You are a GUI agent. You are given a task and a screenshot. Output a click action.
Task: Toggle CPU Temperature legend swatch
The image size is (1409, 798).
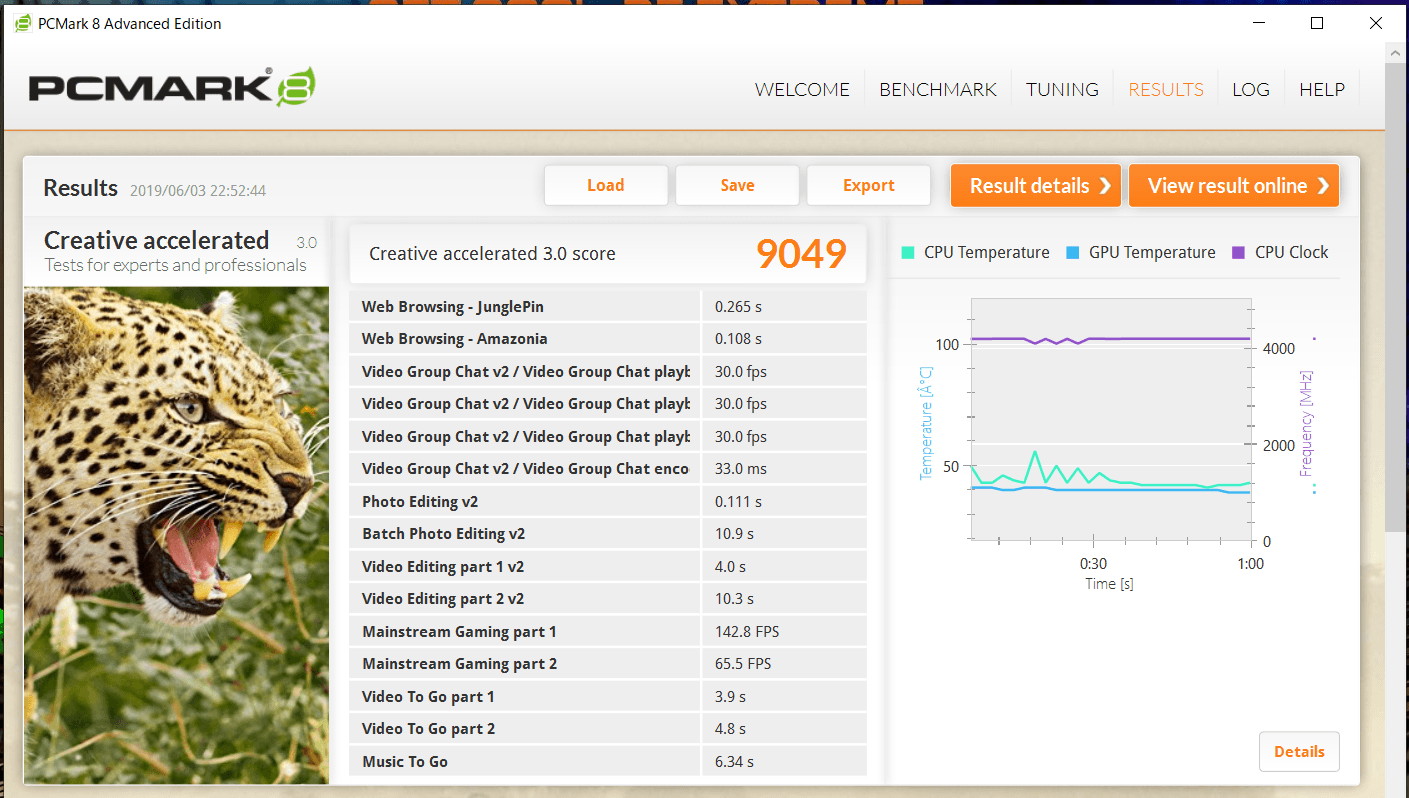908,253
